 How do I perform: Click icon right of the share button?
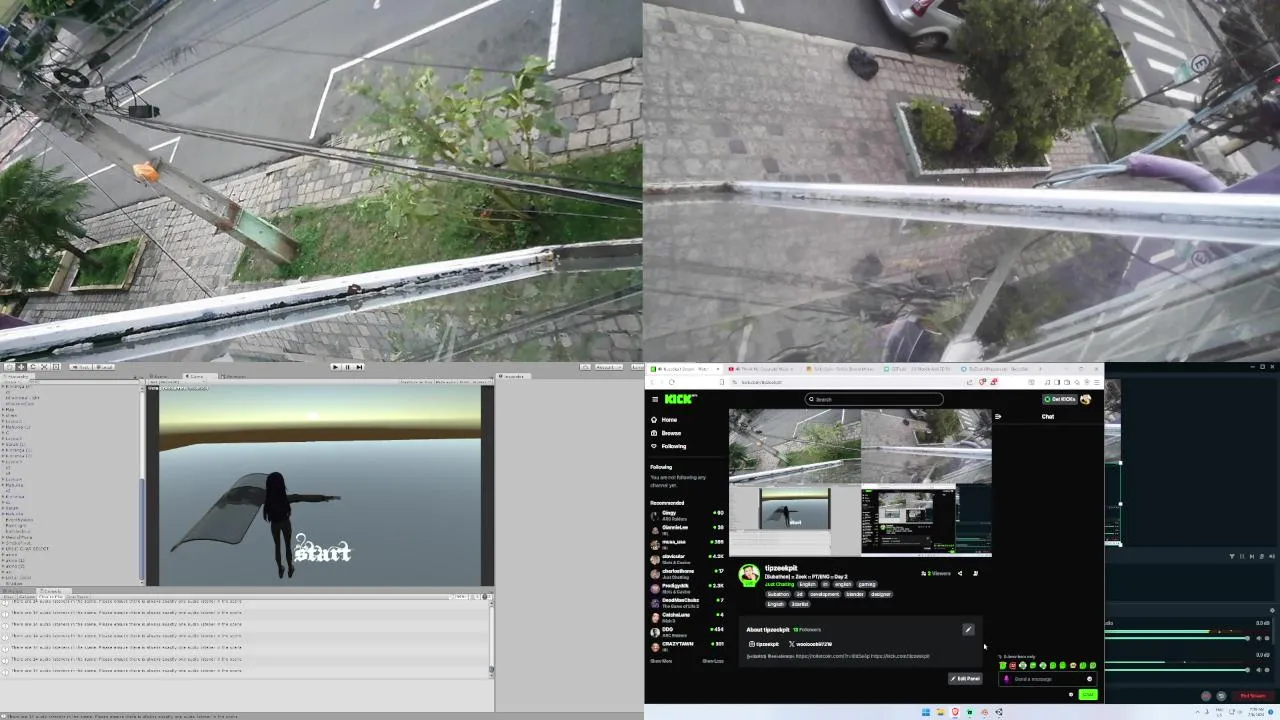[x=976, y=574]
